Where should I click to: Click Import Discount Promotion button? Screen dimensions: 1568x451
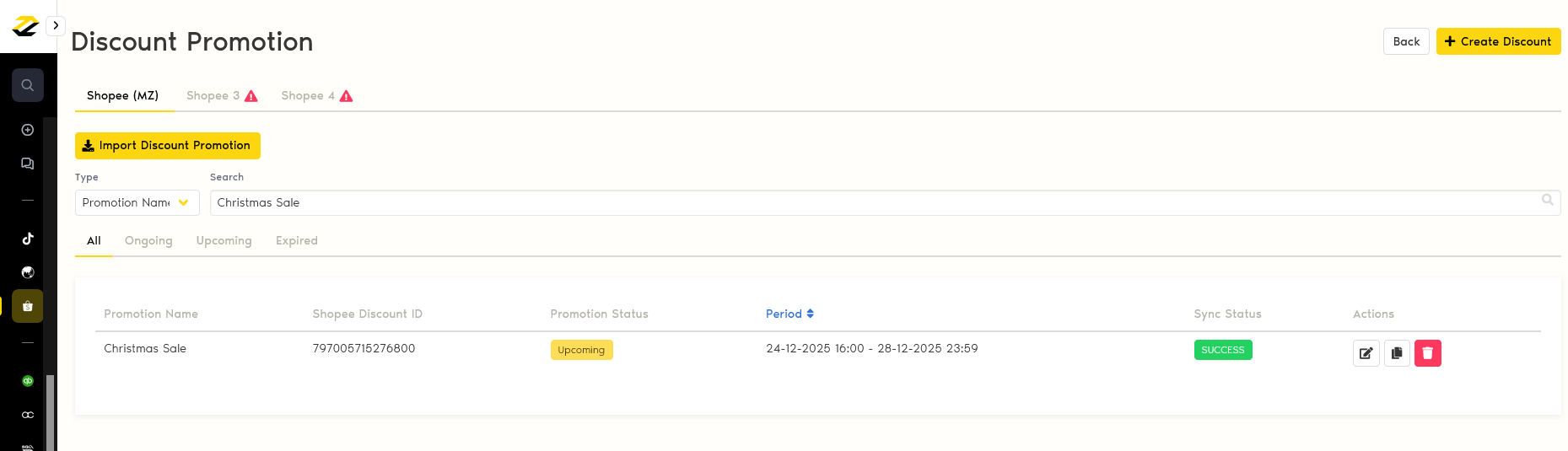click(x=167, y=146)
